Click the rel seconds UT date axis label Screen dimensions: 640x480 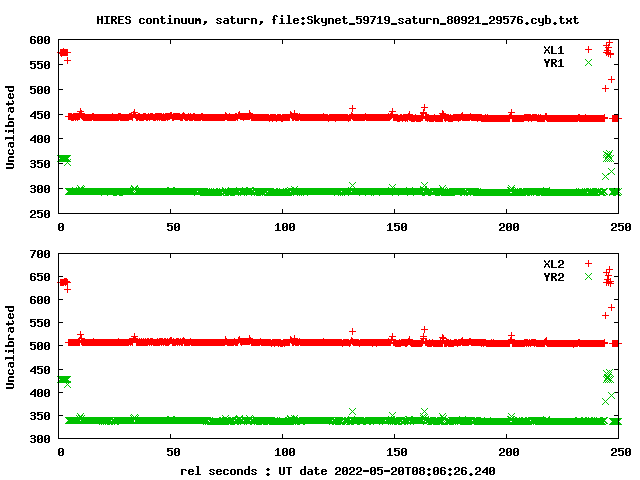tap(338, 471)
